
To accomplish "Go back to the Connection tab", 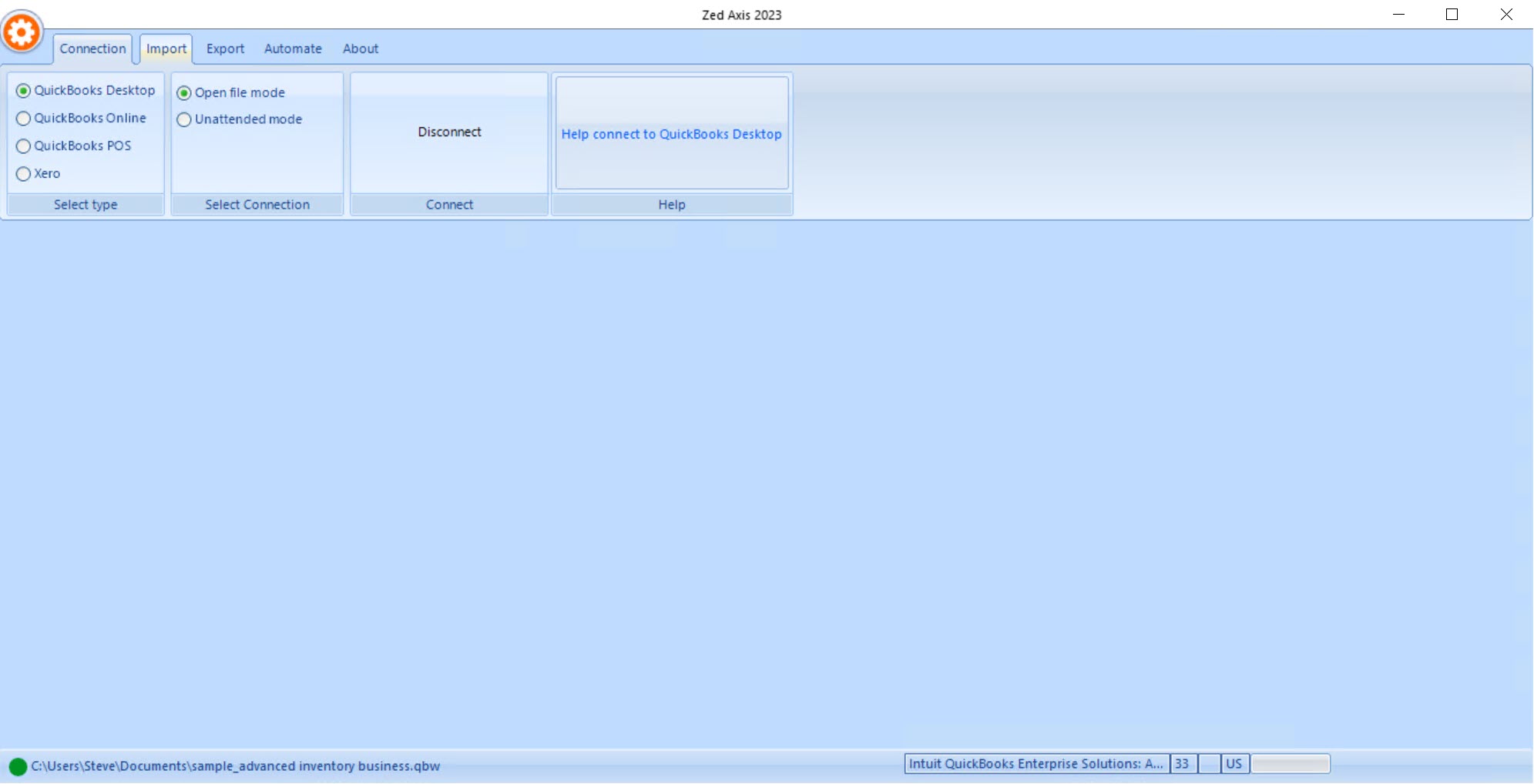I will pyautogui.click(x=92, y=48).
